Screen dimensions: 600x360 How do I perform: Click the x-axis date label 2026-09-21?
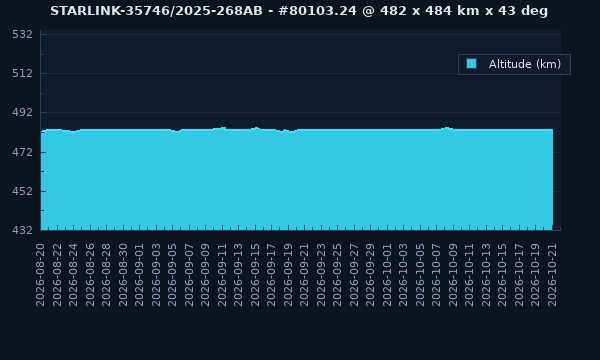[x=305, y=275]
